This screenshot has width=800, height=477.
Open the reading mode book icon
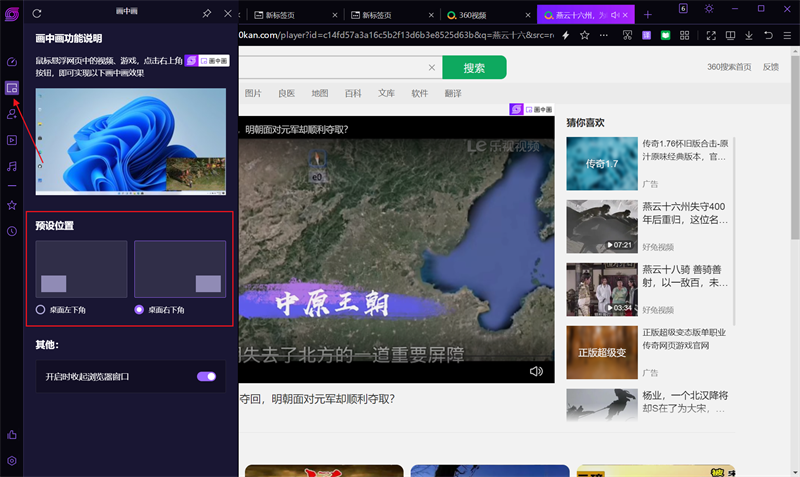(731, 35)
